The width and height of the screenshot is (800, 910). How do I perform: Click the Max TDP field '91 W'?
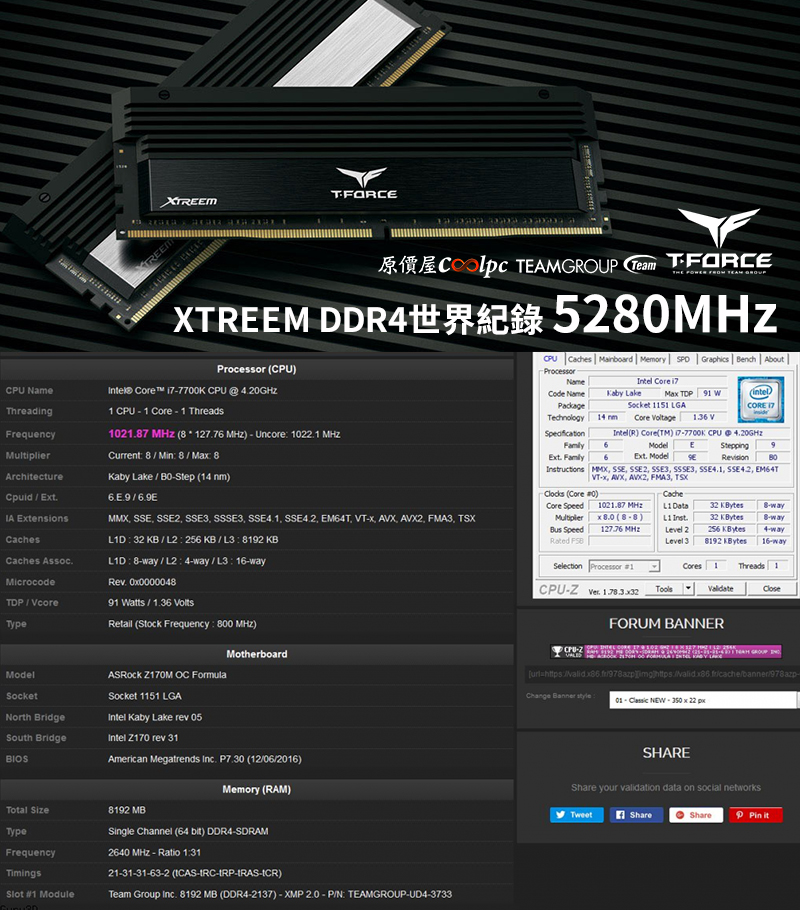tap(712, 393)
